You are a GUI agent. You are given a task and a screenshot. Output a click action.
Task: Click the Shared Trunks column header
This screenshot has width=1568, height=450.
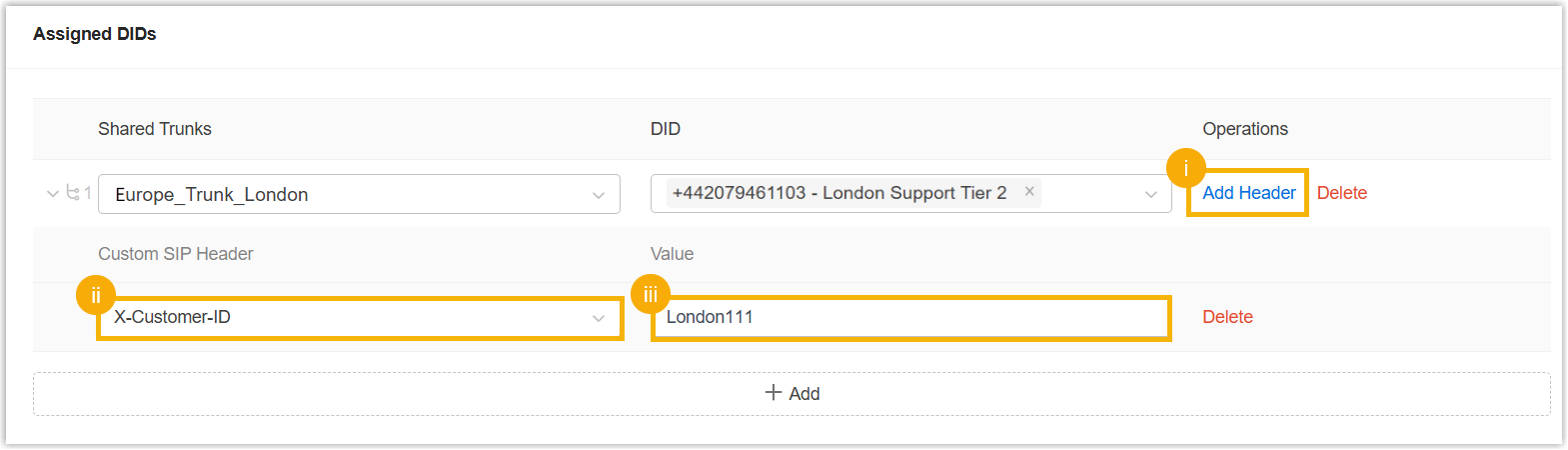pos(155,129)
